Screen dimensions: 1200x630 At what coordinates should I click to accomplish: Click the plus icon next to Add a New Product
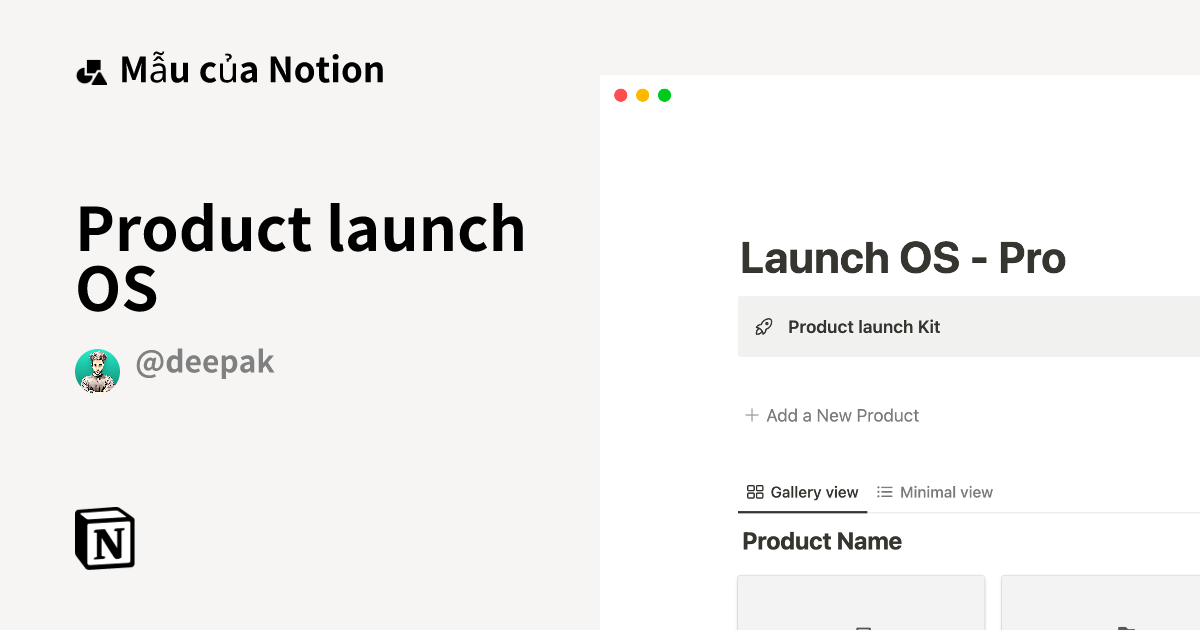coord(751,415)
